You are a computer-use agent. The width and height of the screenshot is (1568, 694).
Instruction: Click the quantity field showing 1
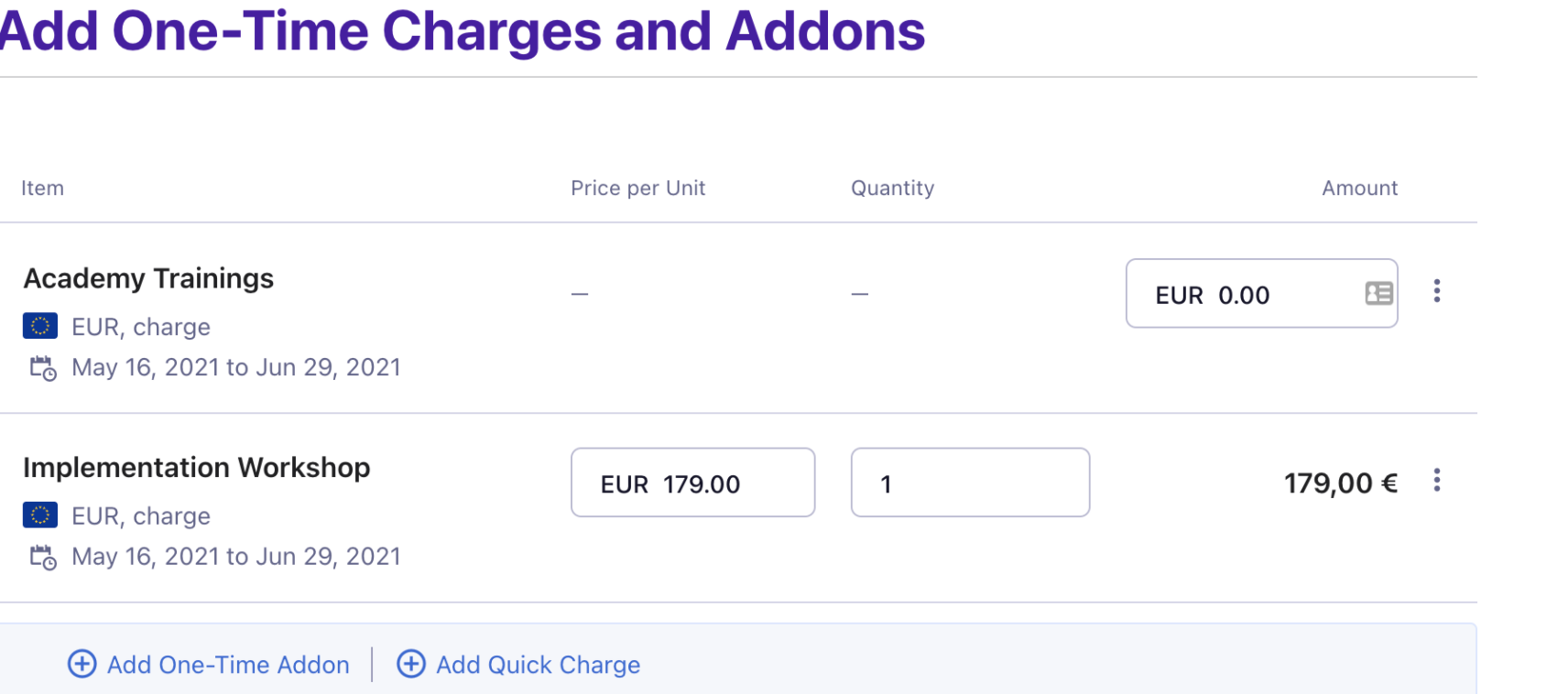[970, 483]
